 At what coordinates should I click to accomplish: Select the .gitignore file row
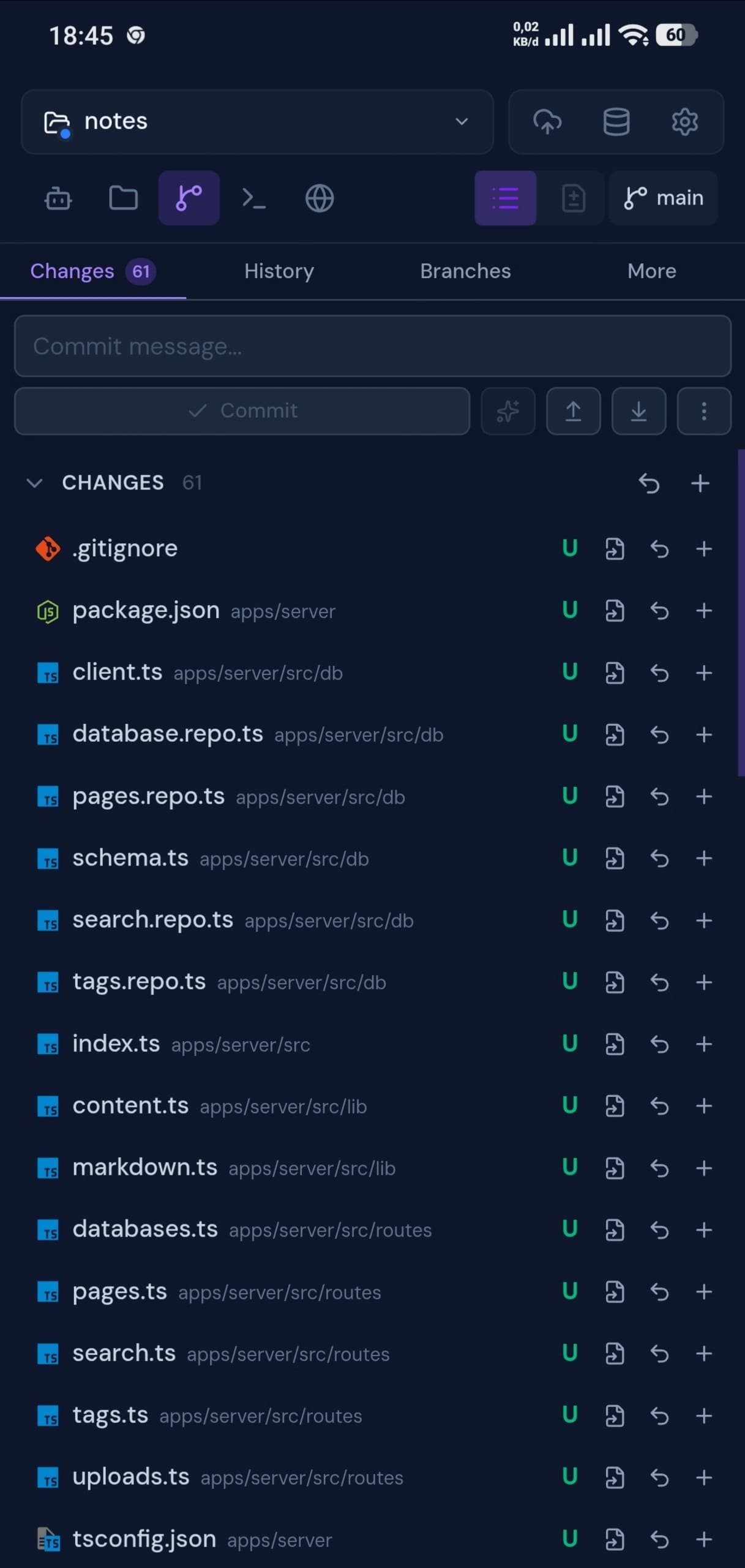[x=373, y=549]
